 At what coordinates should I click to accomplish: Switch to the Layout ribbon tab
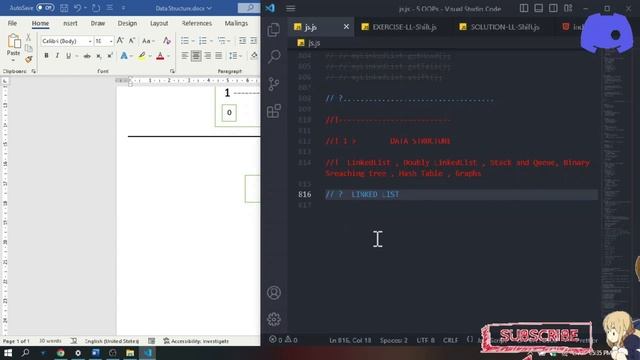tap(159, 23)
